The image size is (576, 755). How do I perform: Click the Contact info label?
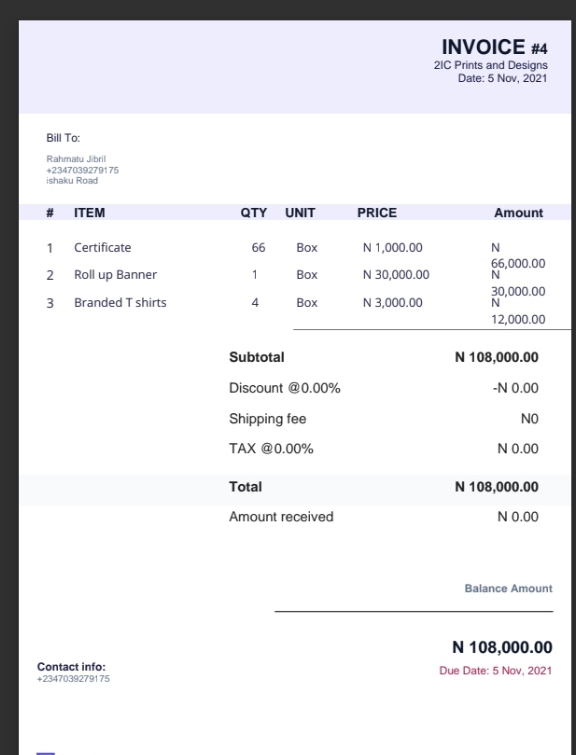pyautogui.click(x=71, y=667)
